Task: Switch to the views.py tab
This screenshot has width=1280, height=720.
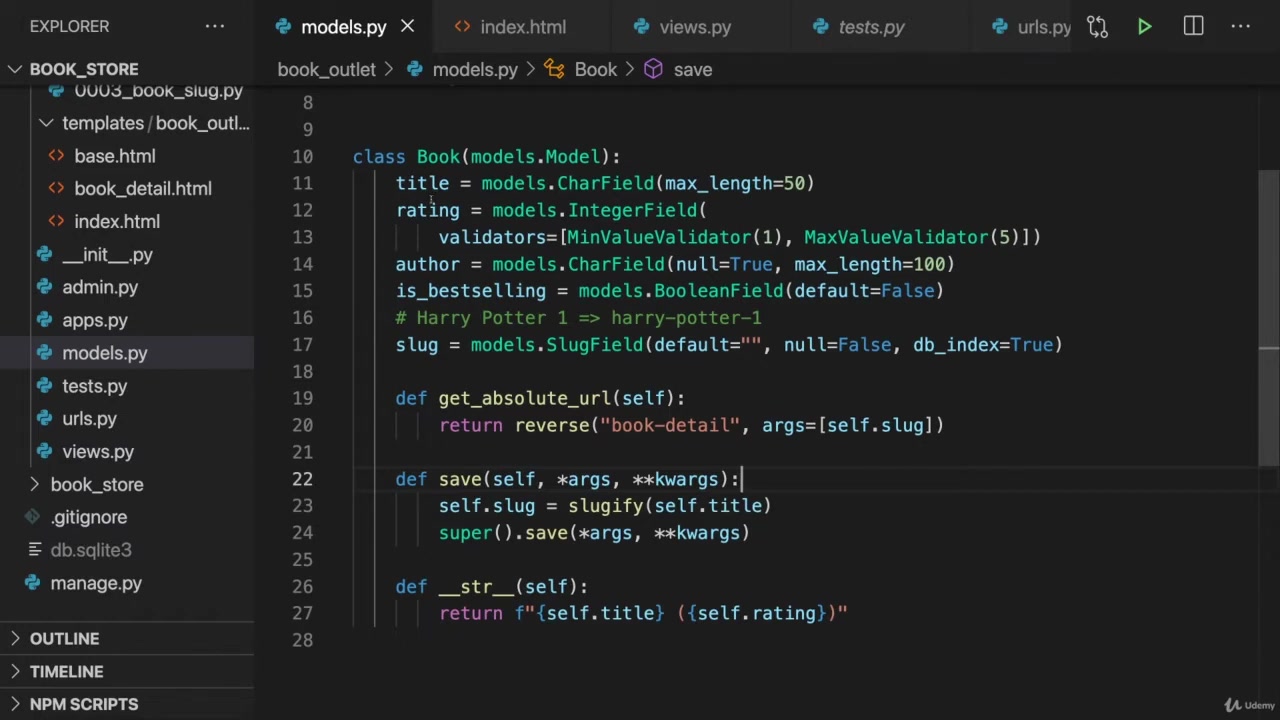Action: click(694, 27)
